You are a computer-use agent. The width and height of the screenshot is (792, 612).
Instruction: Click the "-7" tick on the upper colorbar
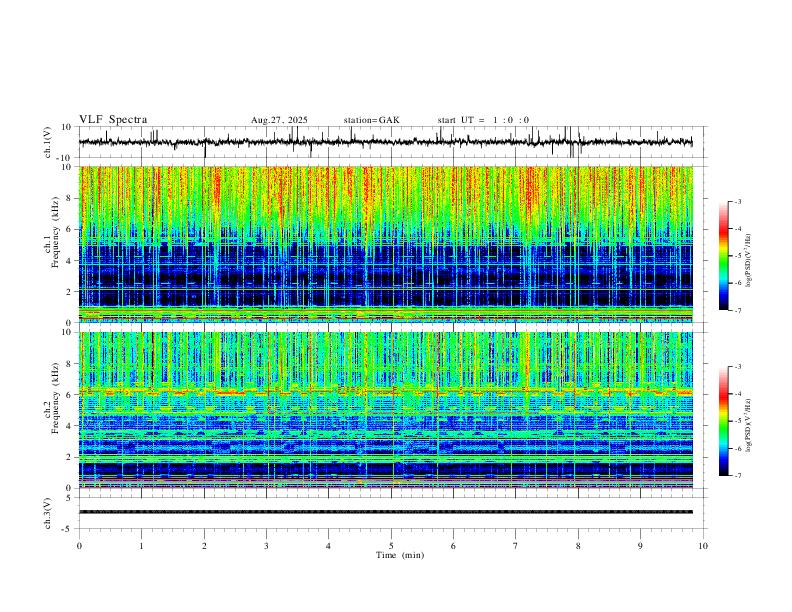click(738, 310)
